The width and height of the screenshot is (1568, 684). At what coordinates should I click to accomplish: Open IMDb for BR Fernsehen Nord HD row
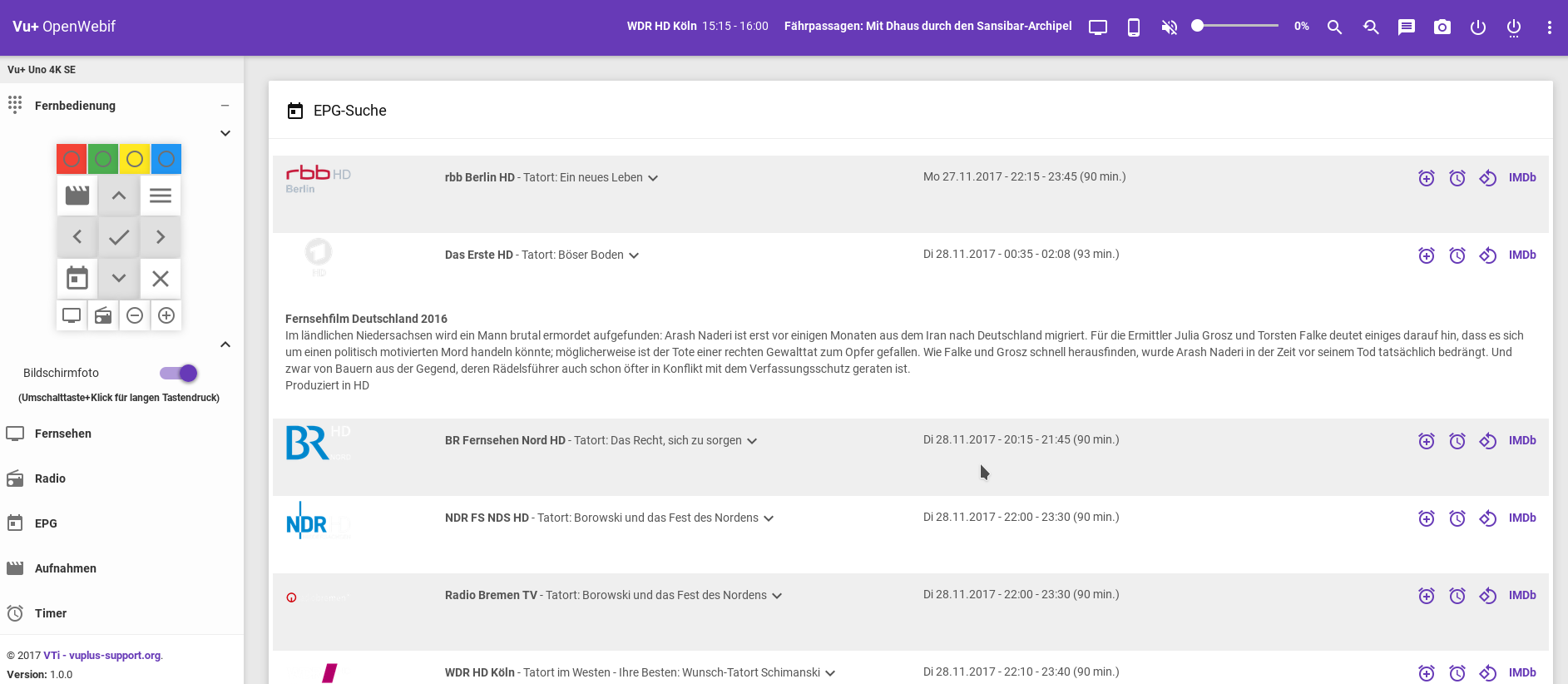(1522, 440)
